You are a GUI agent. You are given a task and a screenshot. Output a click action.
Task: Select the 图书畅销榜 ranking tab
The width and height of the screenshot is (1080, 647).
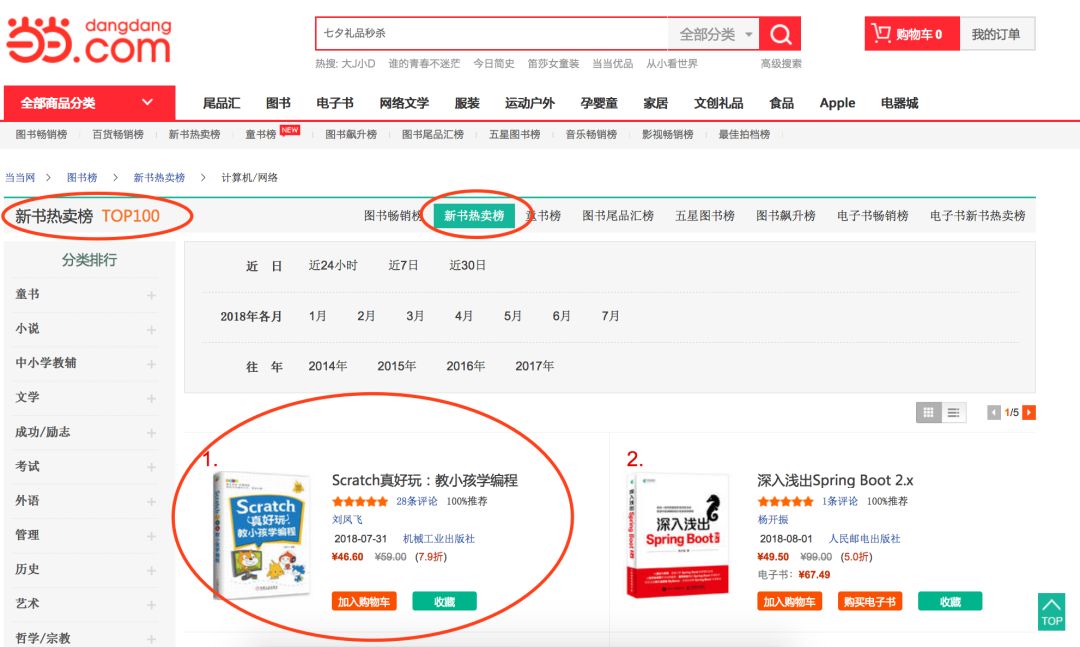pyautogui.click(x=393, y=216)
